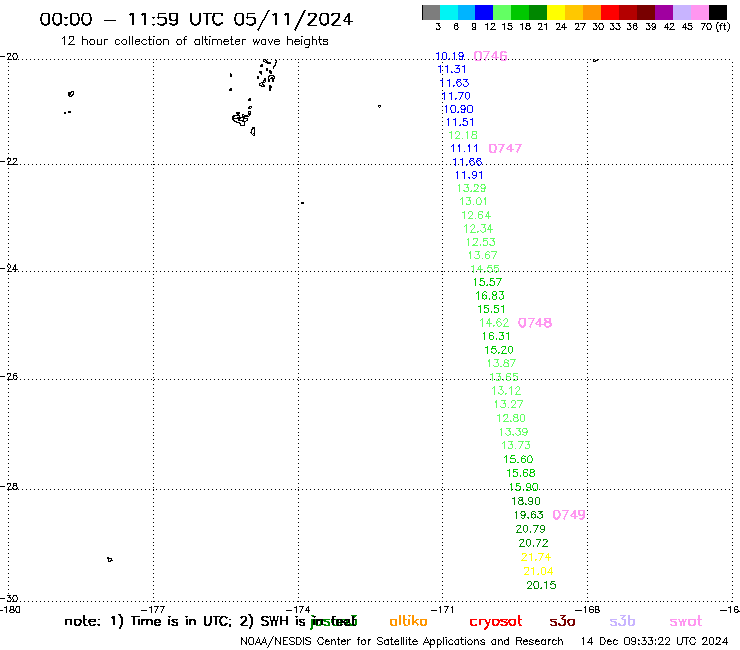The image size is (740, 650).
Task: Click the 11.91 wave height reading
Action: [469, 176]
